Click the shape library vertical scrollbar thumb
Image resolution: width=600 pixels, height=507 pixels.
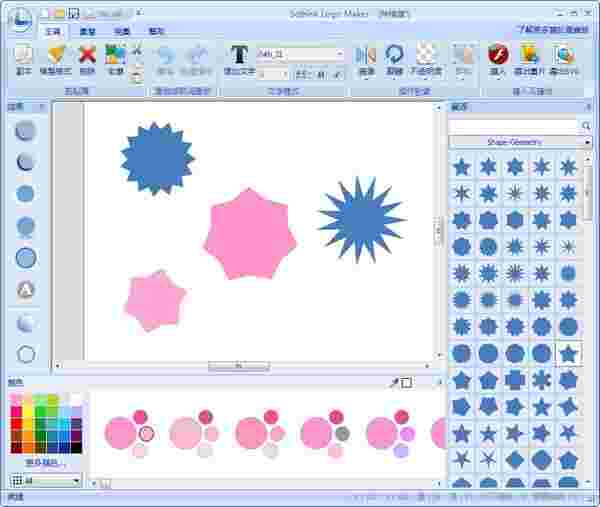tap(588, 193)
